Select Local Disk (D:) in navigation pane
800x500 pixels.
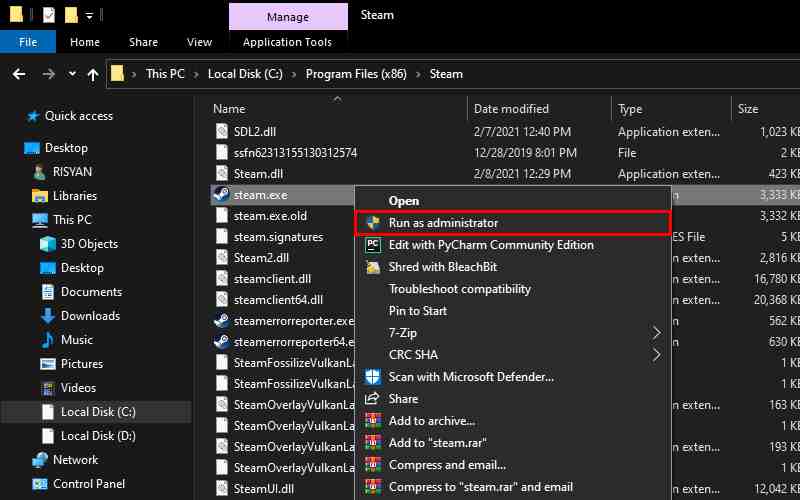click(x=96, y=436)
